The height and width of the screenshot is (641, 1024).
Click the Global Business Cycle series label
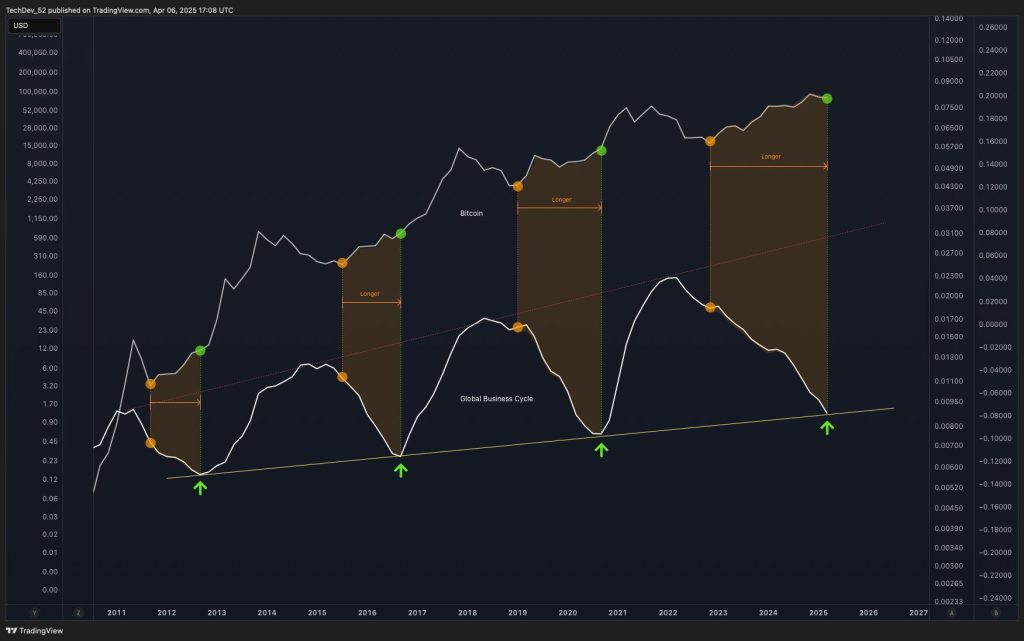(496, 399)
